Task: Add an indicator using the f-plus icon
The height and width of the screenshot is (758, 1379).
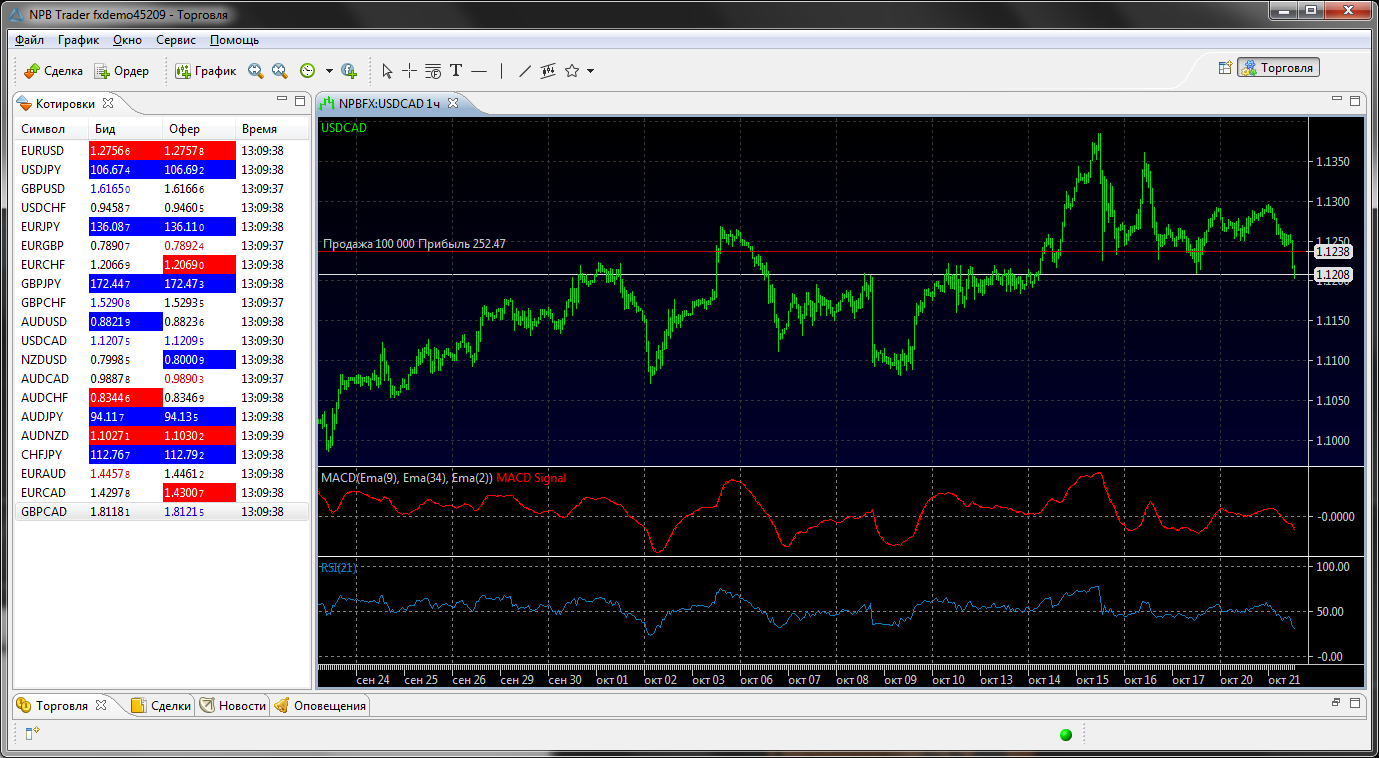Action: [349, 71]
